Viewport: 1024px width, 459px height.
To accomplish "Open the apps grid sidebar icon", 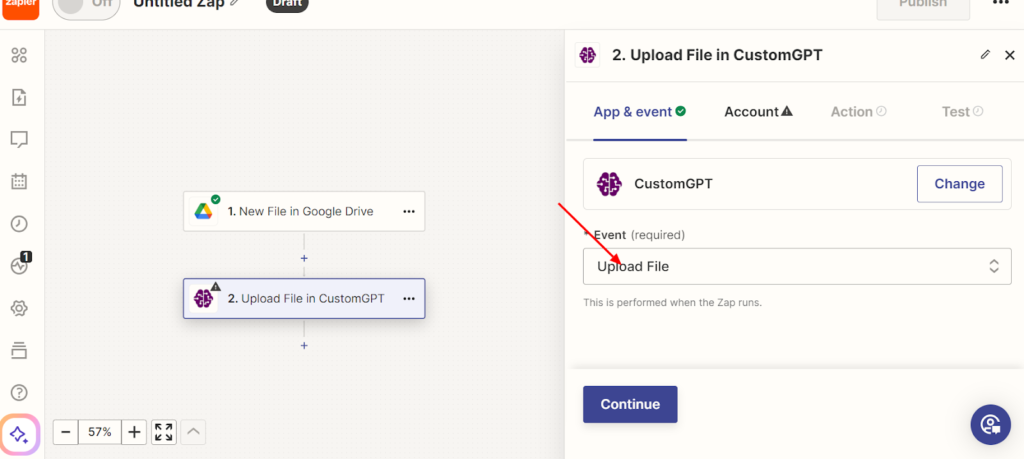I will click(x=19, y=56).
